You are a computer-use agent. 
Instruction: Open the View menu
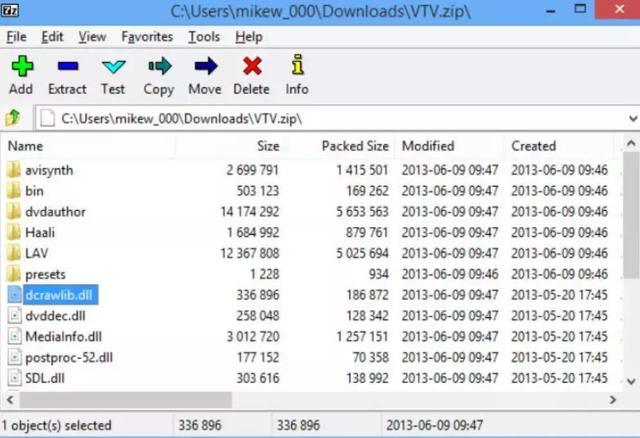(92, 37)
